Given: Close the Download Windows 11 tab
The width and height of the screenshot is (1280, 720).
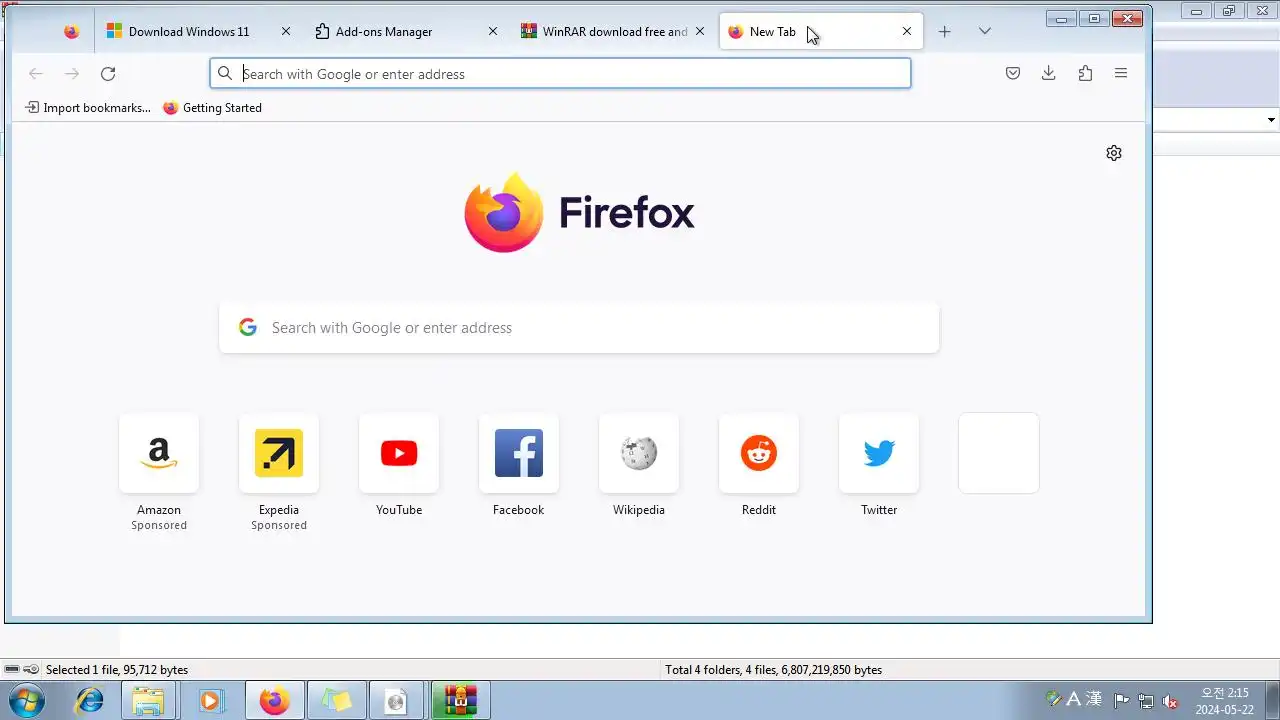Looking at the screenshot, I should tap(286, 32).
